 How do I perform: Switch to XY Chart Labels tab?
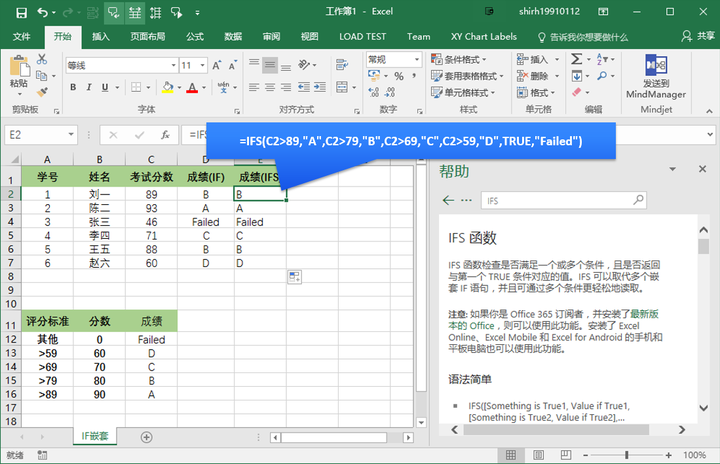point(484,37)
